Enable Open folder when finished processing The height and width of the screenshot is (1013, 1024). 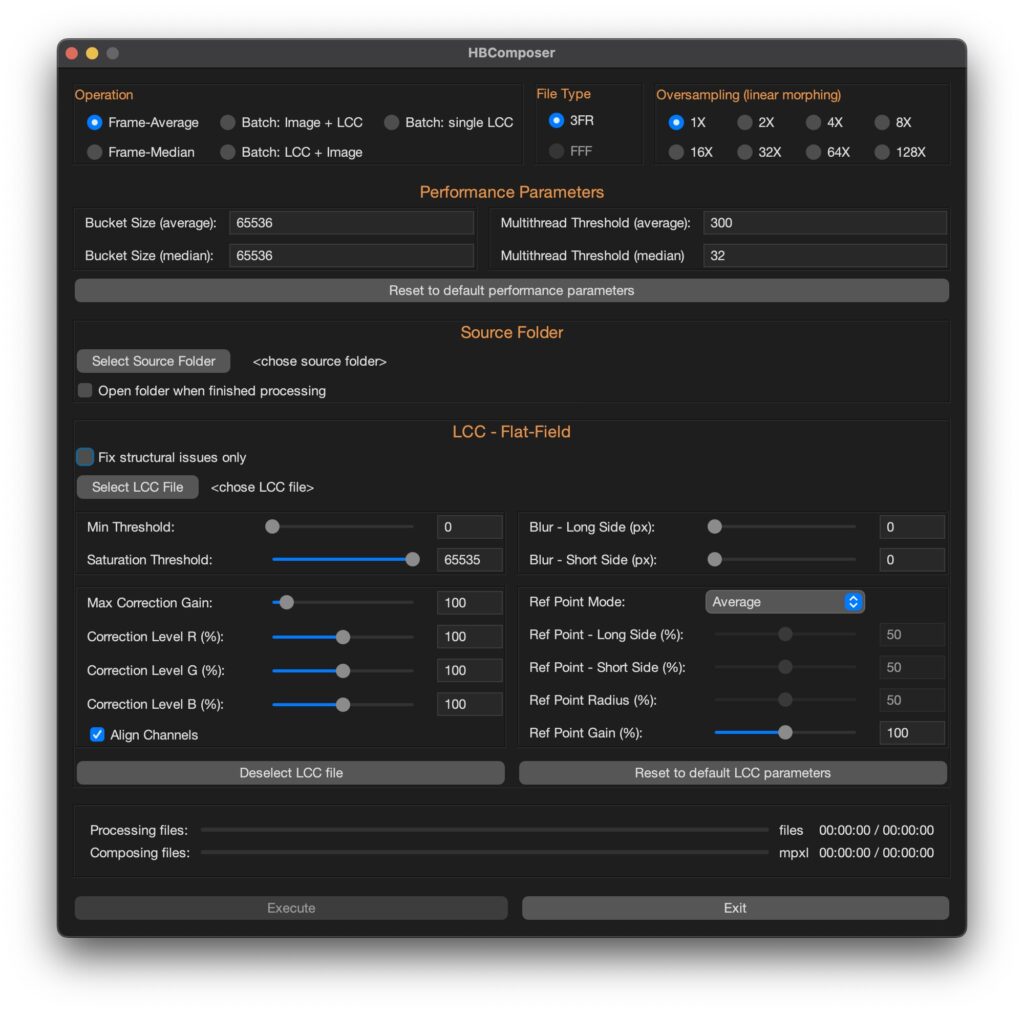coord(85,391)
